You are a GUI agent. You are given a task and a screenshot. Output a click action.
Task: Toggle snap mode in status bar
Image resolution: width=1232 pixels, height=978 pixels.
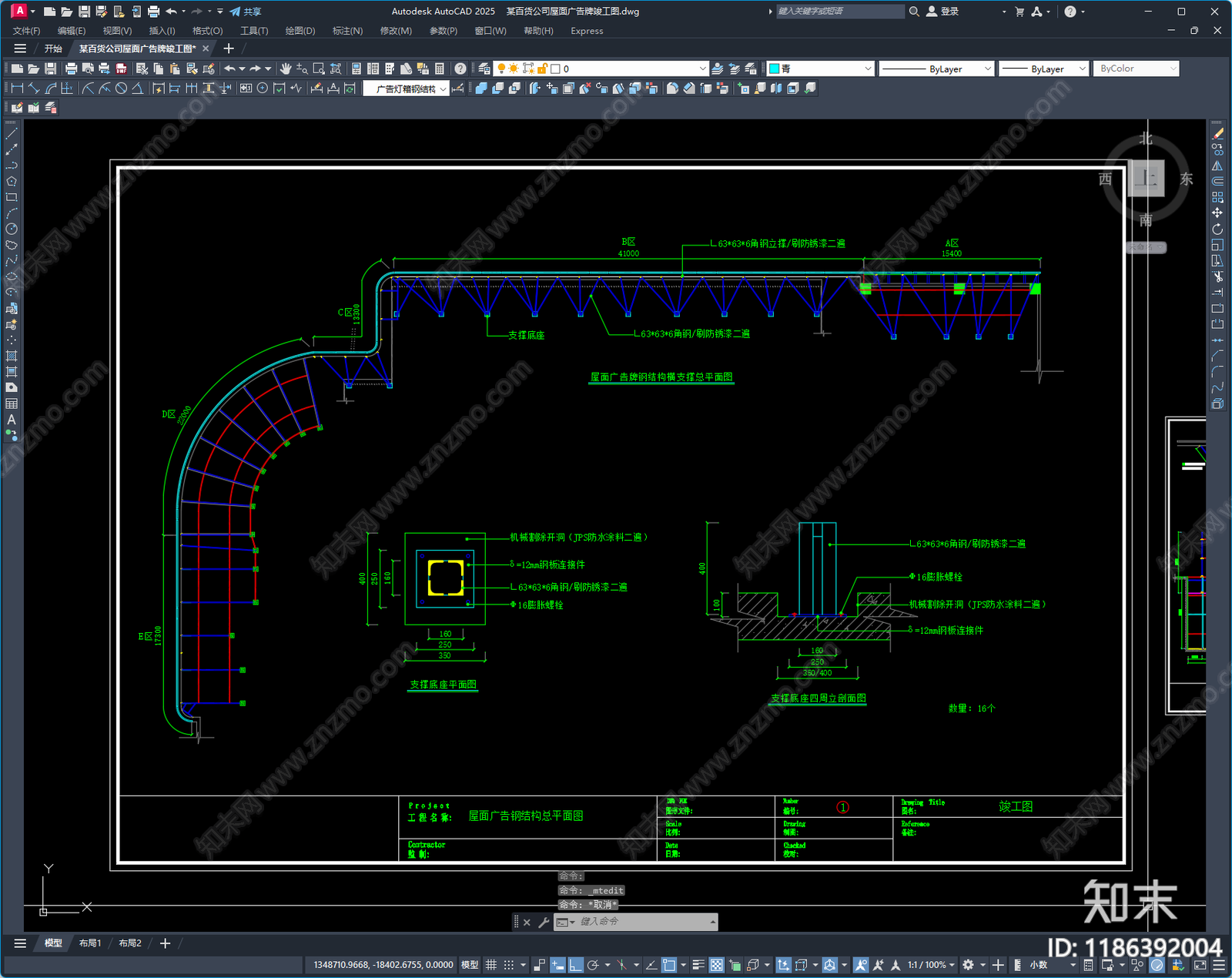(509, 965)
